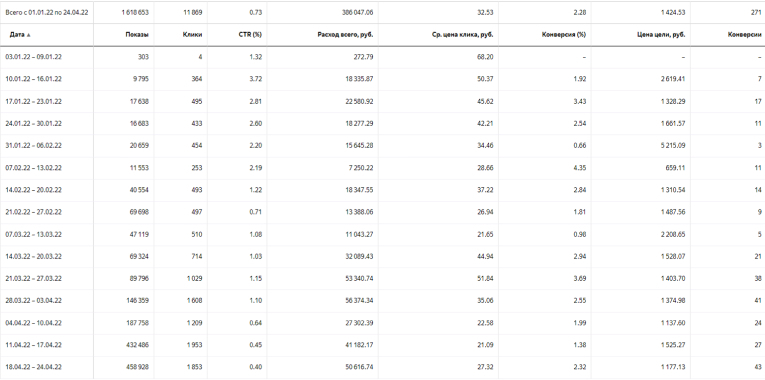Sort table by Показы column header
The width and height of the screenshot is (765, 380).
pyautogui.click(x=137, y=35)
